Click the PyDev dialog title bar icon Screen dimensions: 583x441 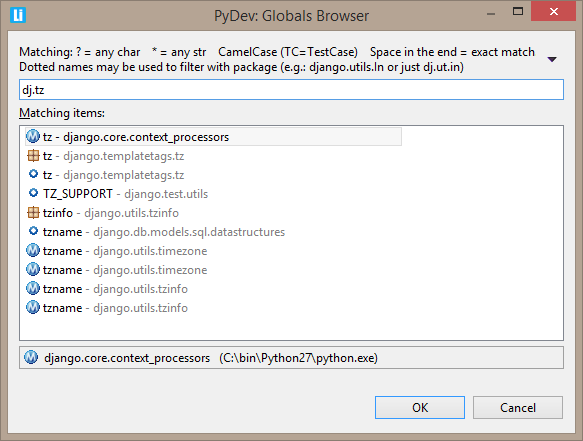18,15
